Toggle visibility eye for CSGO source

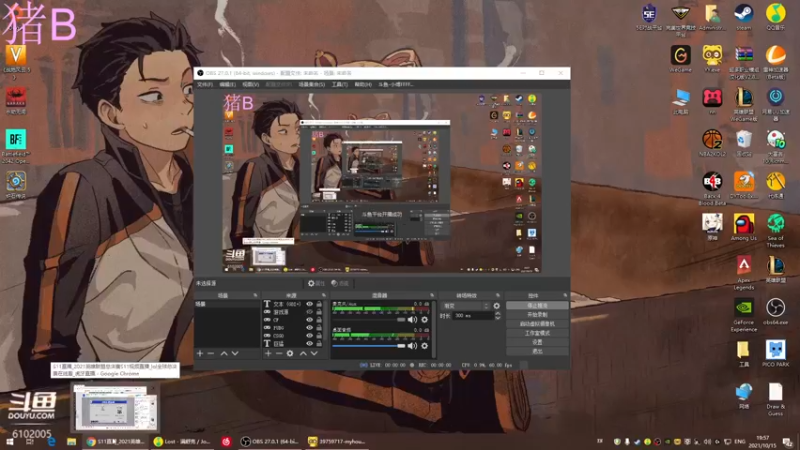[309, 336]
